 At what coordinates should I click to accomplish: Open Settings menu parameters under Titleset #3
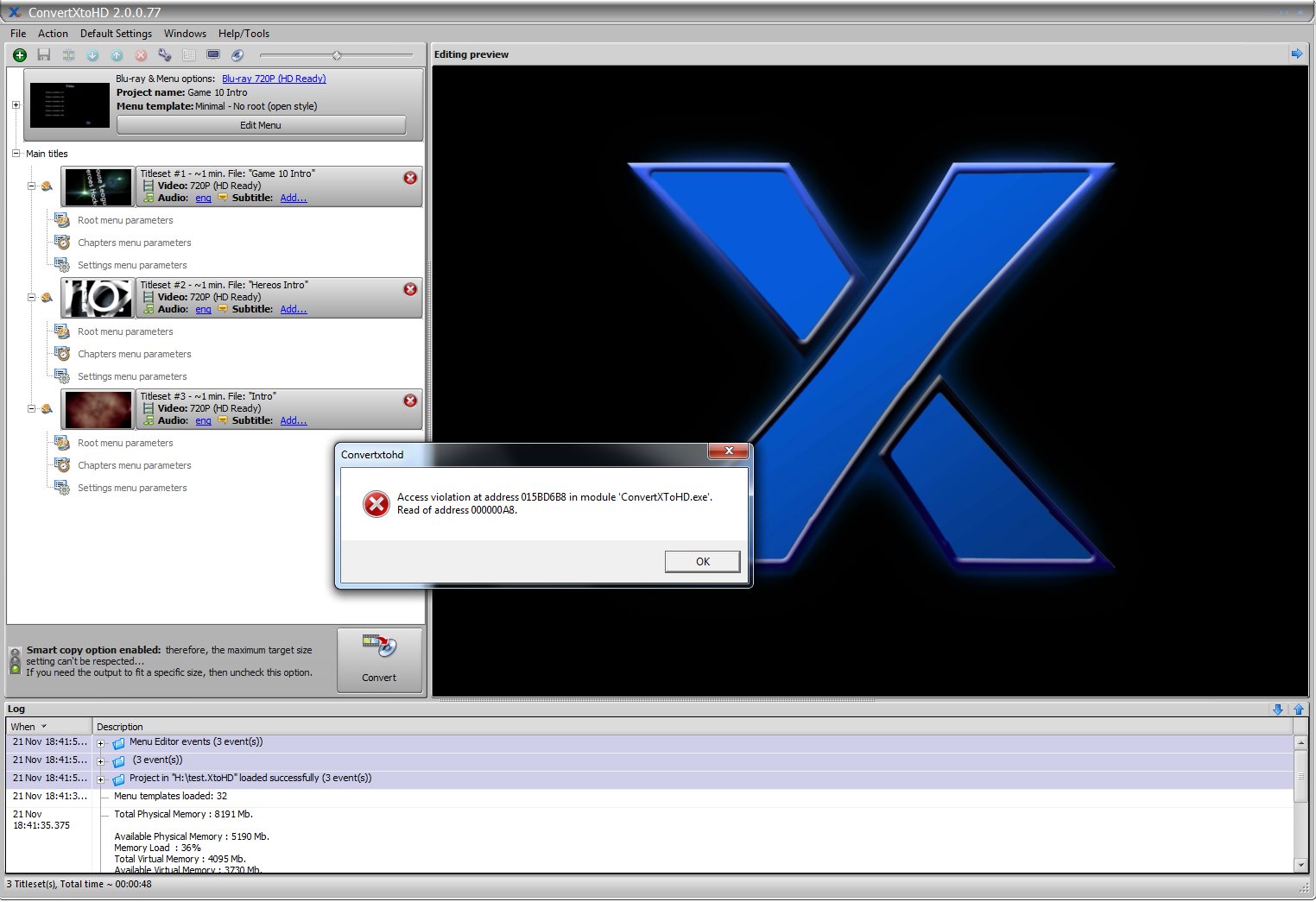[x=132, y=488]
